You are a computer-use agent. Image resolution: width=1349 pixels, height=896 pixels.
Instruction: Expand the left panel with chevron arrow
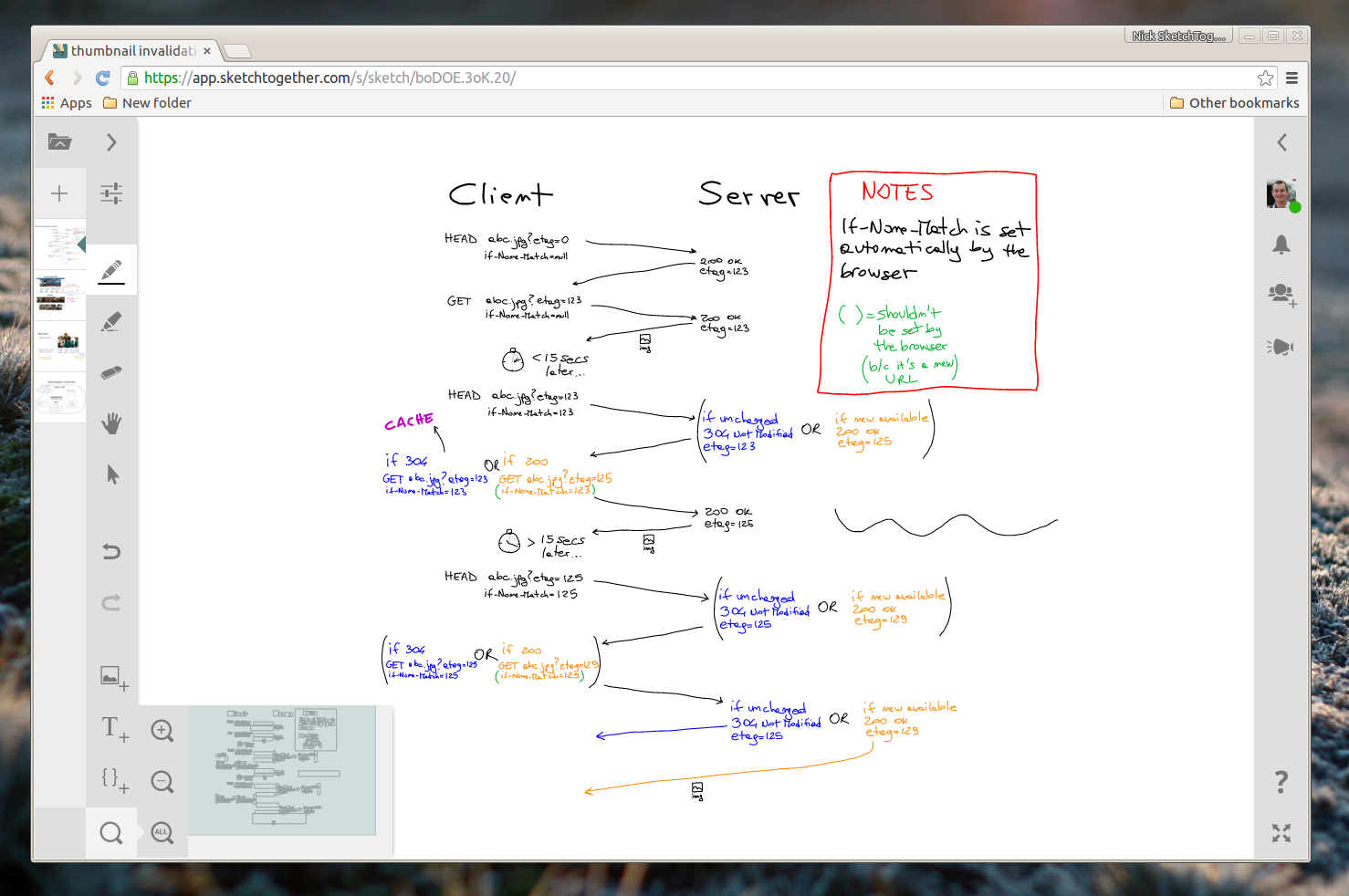click(x=111, y=142)
